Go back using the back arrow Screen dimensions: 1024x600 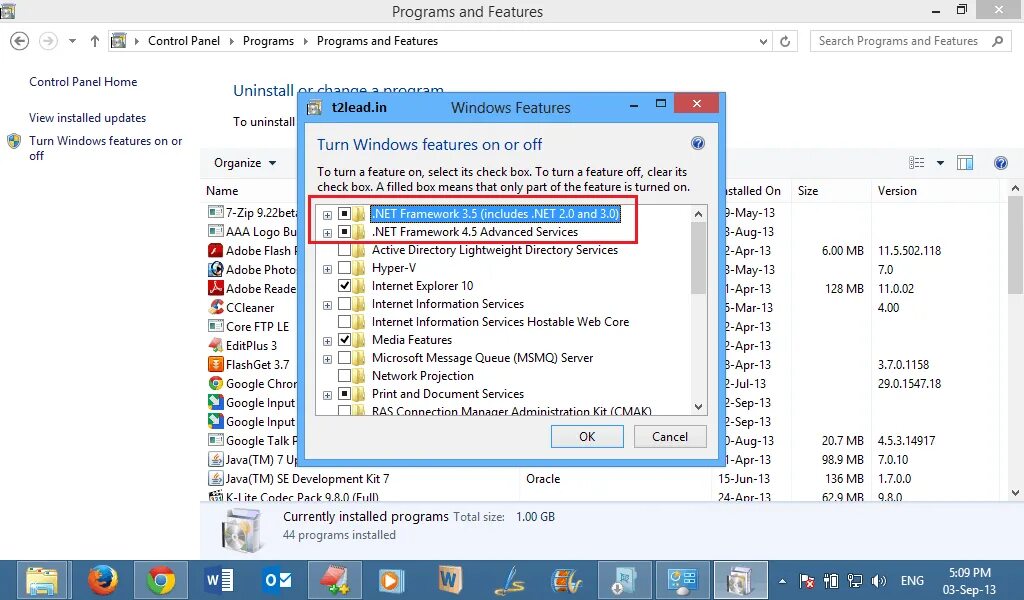click(20, 41)
